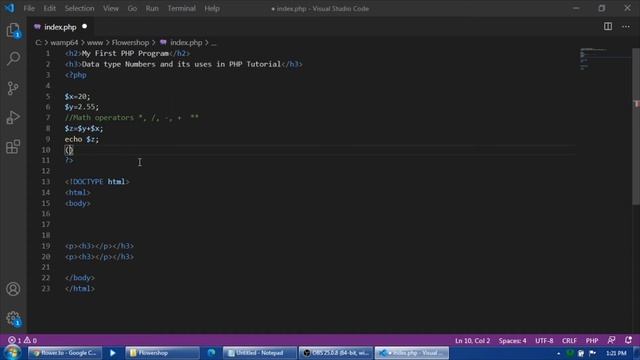The width and height of the screenshot is (640, 360).
Task: Open the Edit menu
Action: [x=49, y=8]
